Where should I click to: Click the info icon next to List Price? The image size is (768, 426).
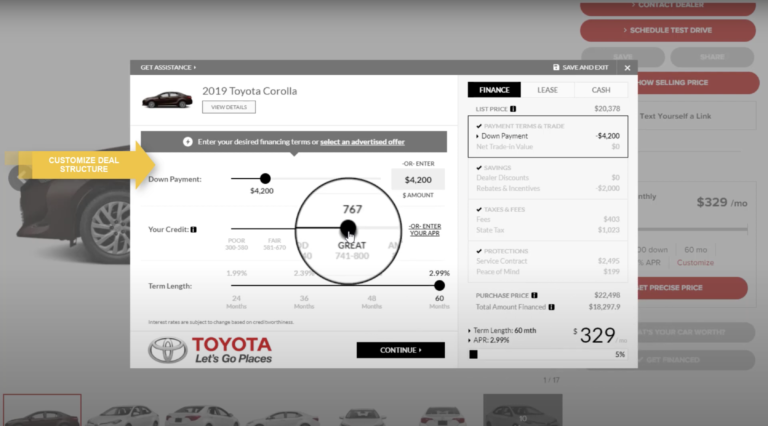(x=513, y=109)
